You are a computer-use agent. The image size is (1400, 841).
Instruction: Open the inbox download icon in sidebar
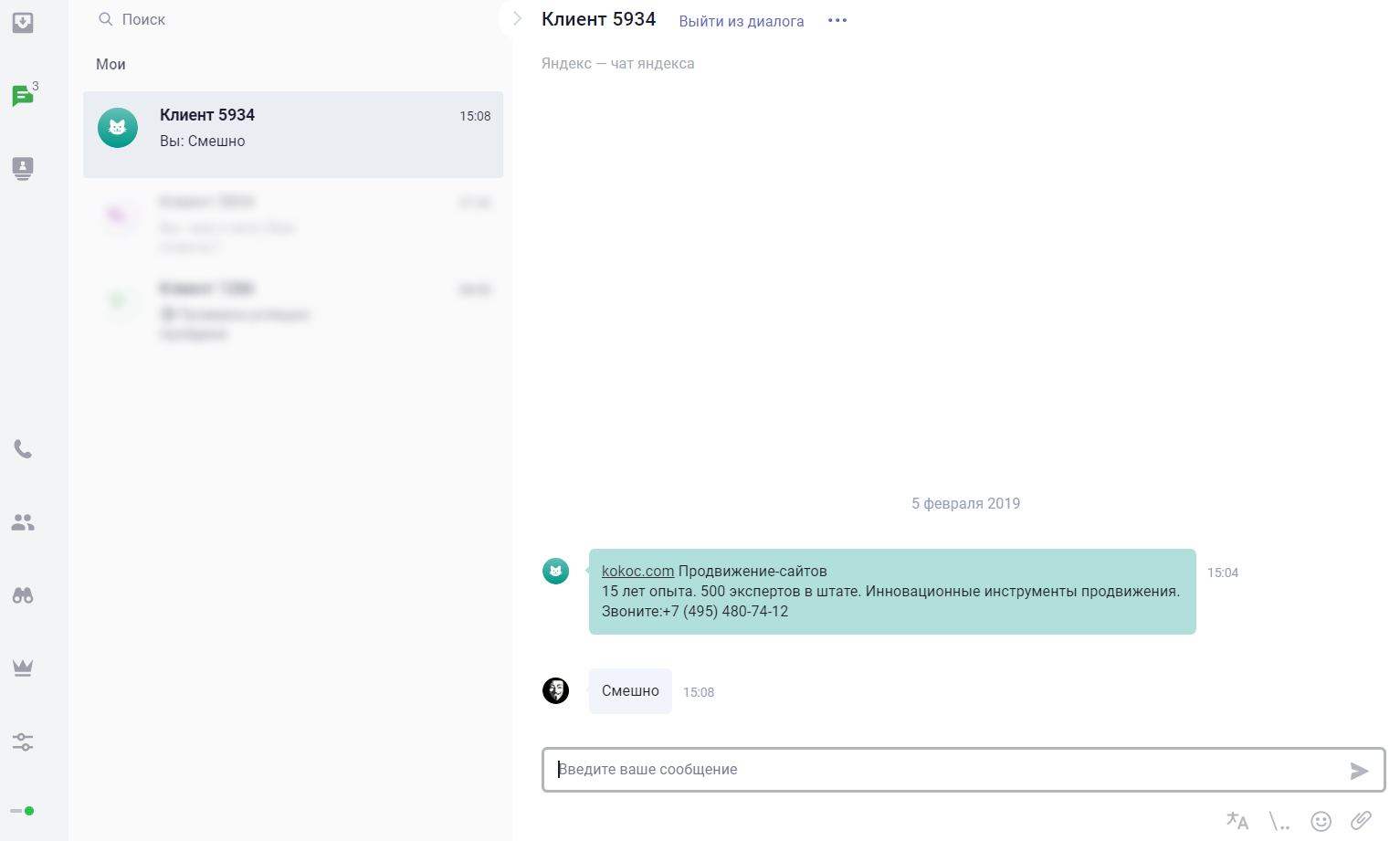click(x=23, y=23)
